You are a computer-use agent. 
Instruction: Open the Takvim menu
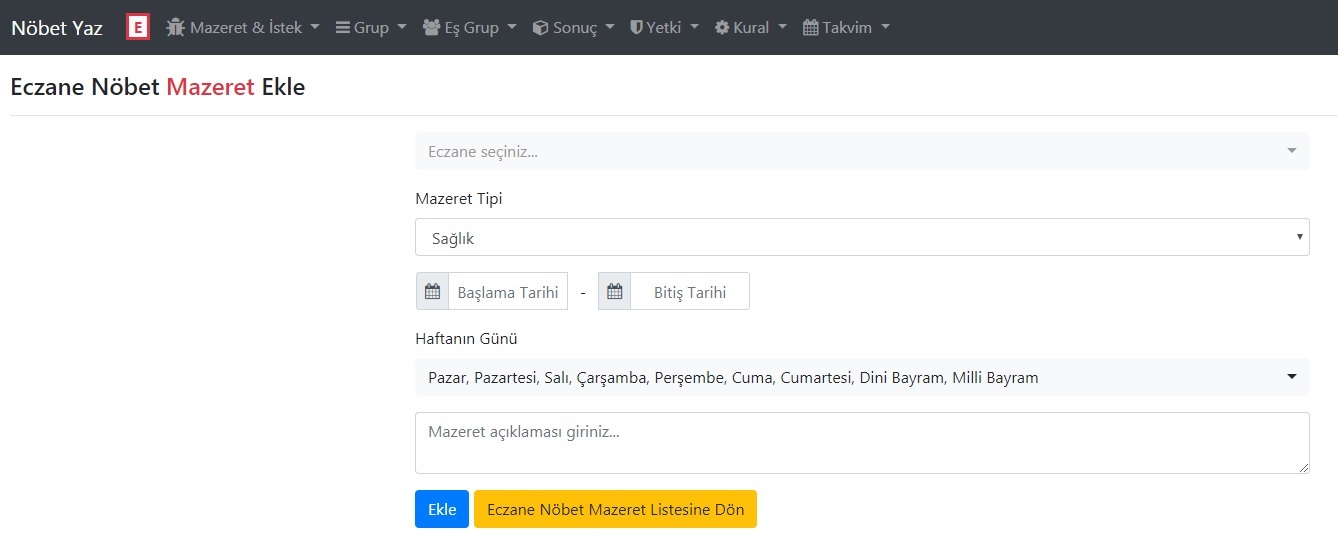[846, 28]
